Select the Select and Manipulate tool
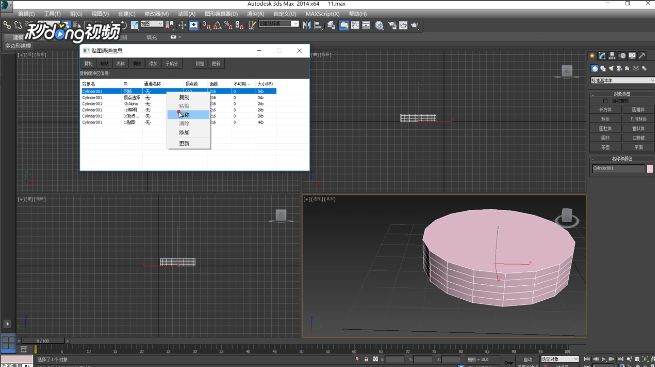Screen dimensions: 655x367 point(182,25)
